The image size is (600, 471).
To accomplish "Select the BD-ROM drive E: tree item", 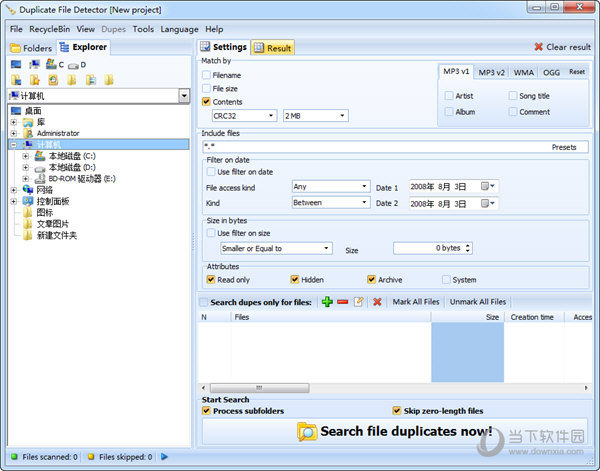I will (82, 179).
